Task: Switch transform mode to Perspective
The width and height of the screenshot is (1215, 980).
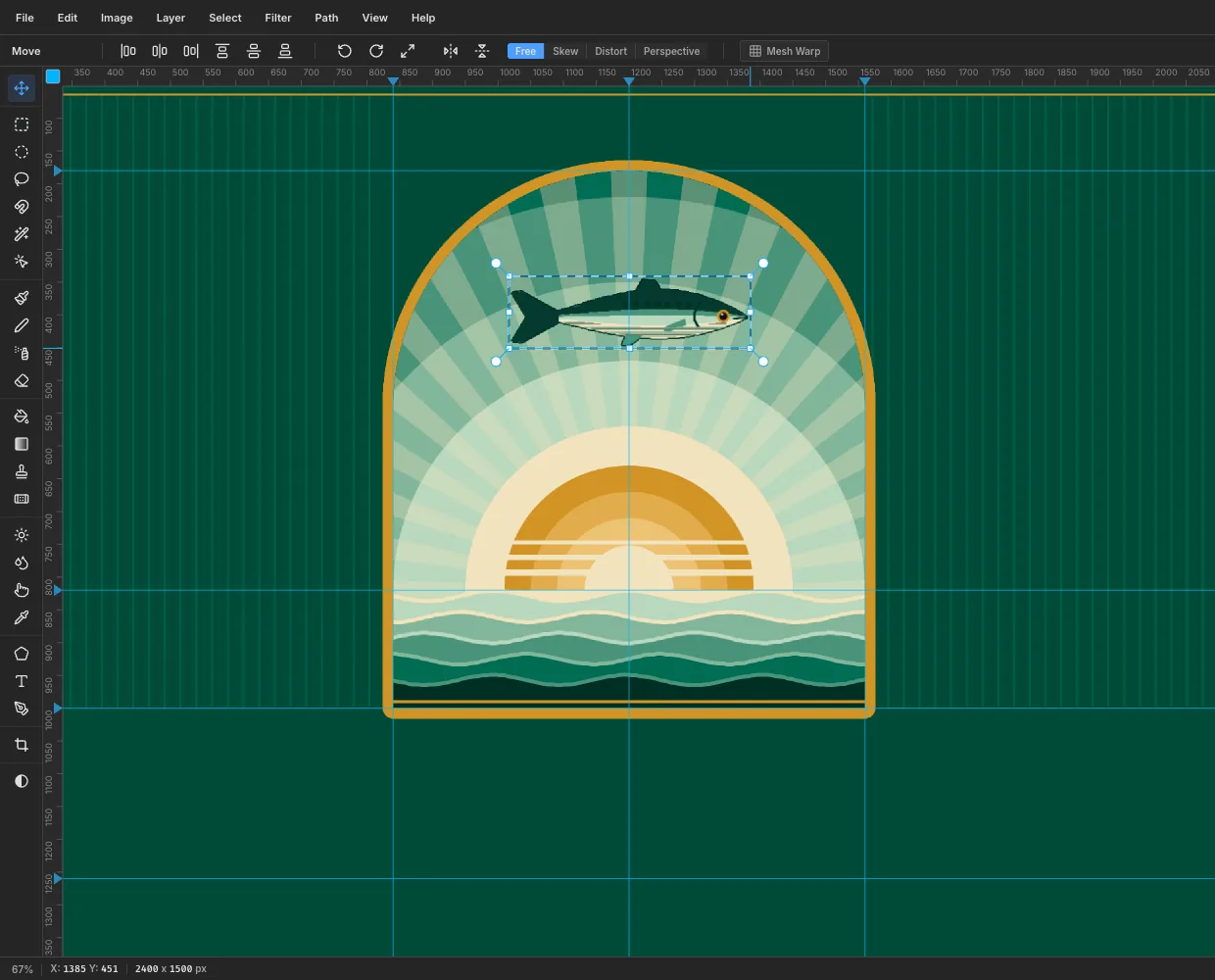Action: coord(672,51)
